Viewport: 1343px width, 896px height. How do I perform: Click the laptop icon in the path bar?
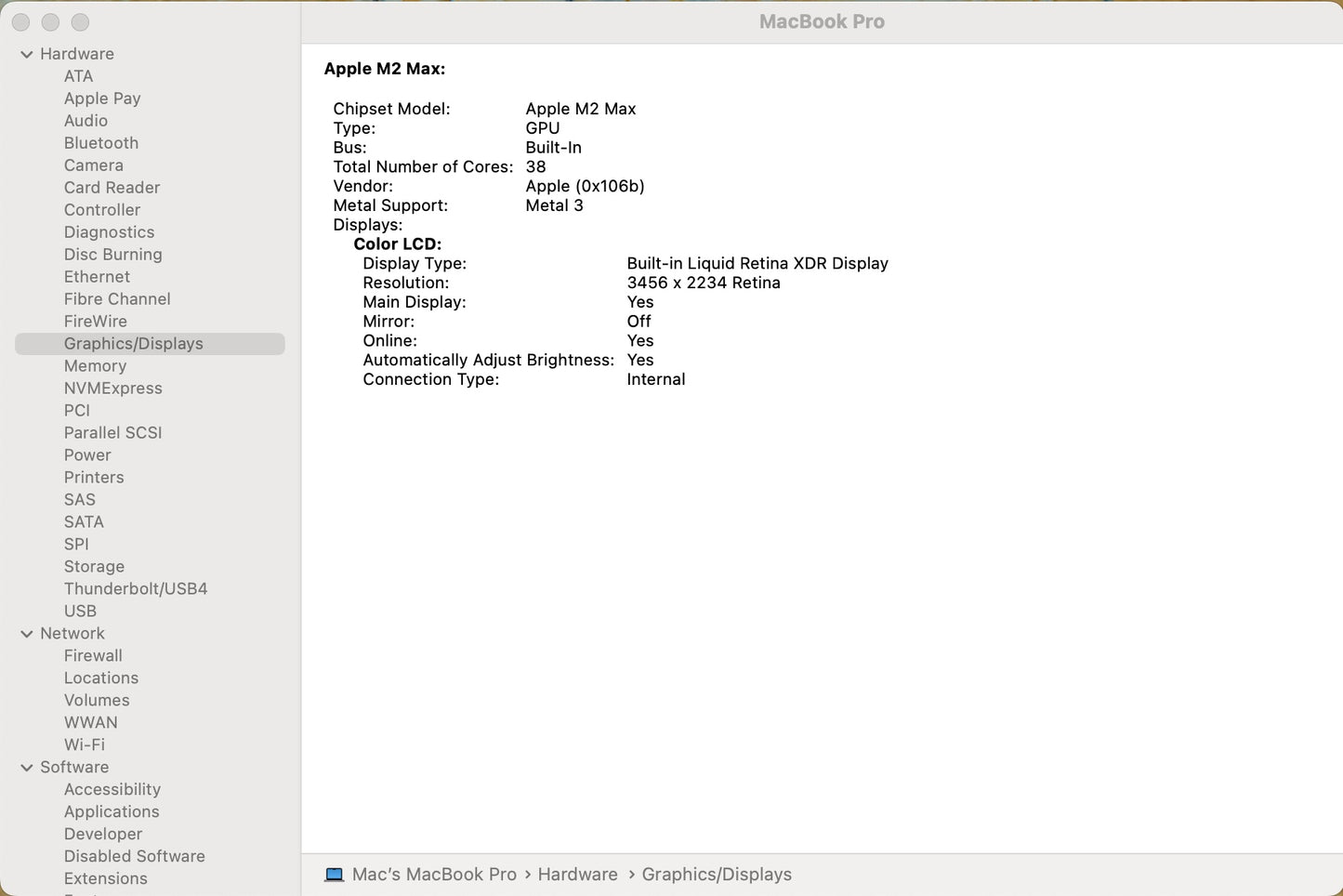pyautogui.click(x=334, y=875)
